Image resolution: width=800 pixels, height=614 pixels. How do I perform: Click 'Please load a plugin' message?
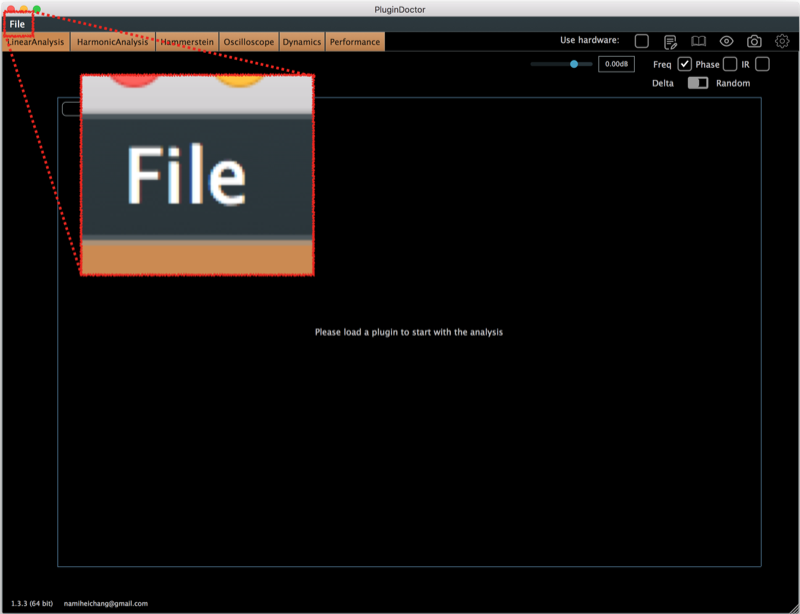[409, 332]
